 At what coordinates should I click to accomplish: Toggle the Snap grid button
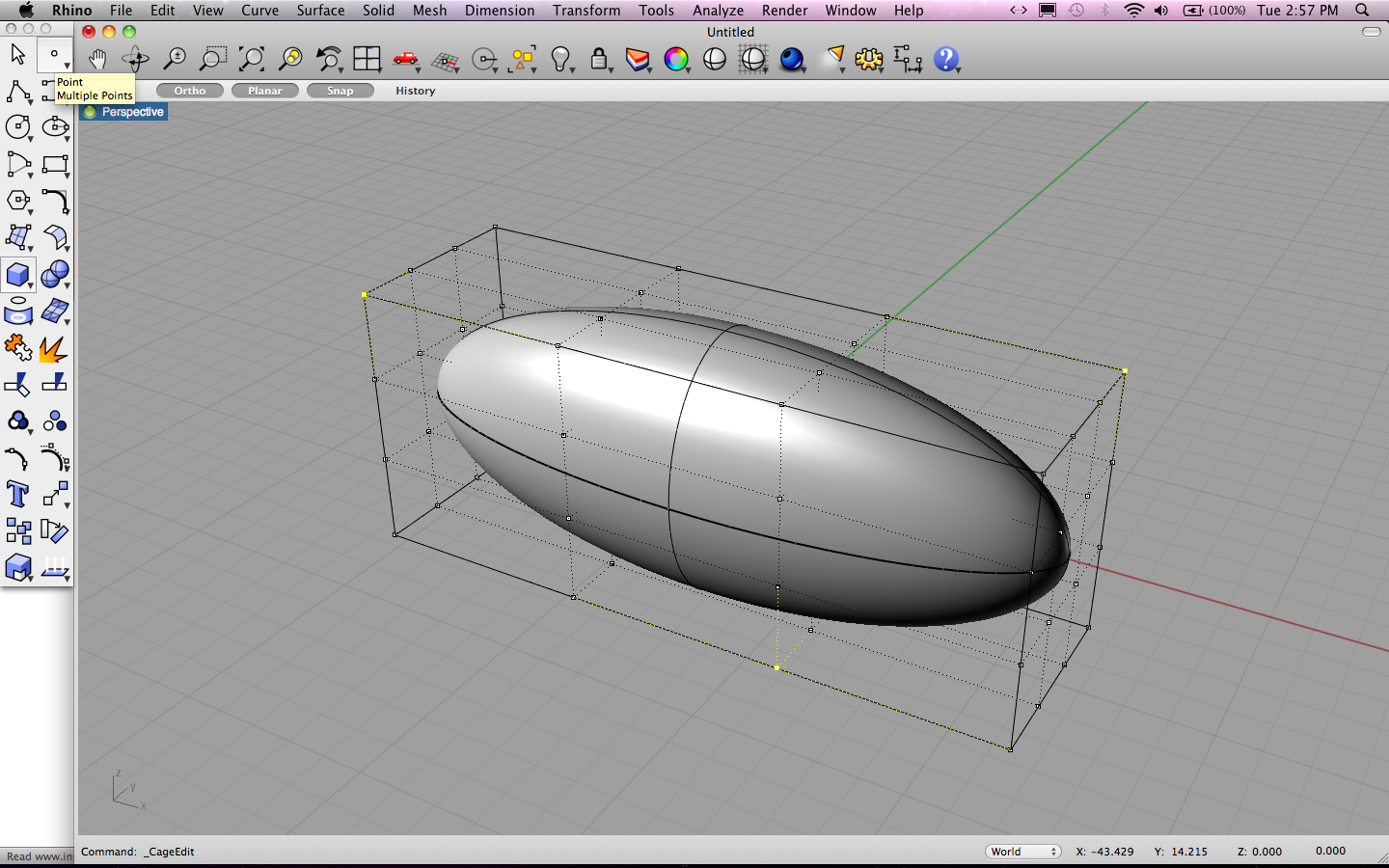coord(340,91)
